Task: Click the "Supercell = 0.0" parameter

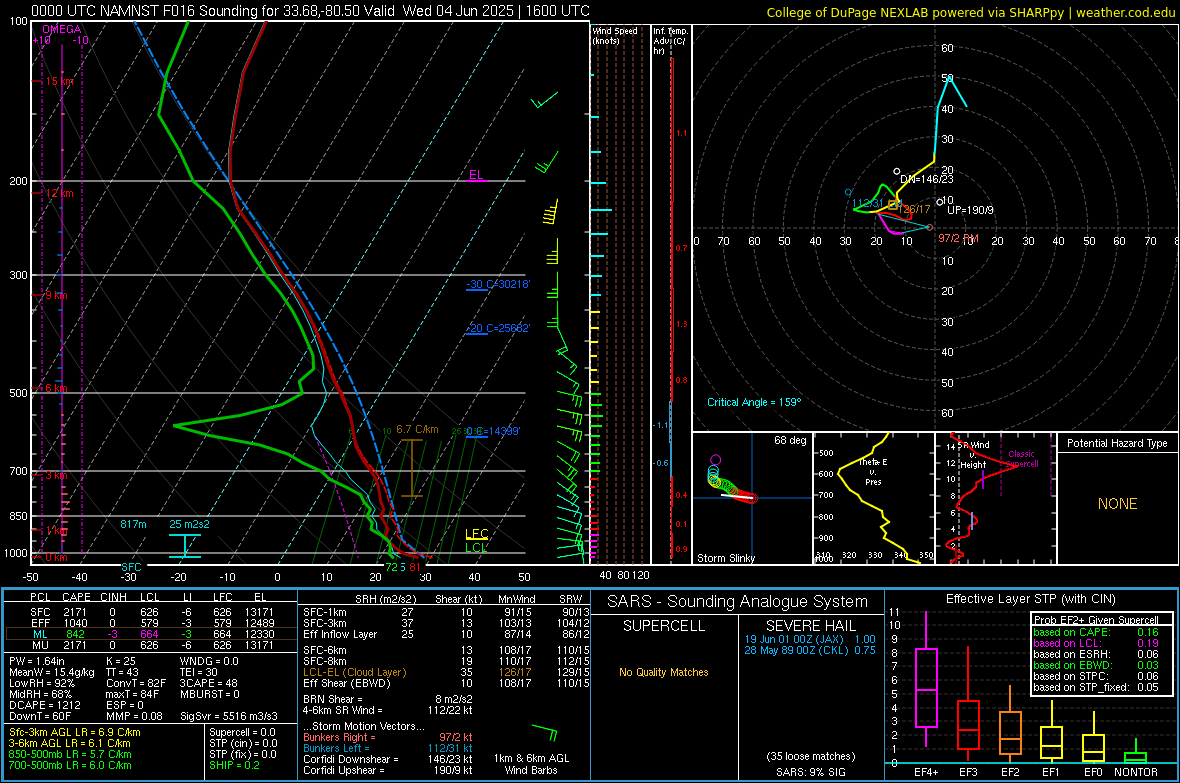Action: point(242,732)
